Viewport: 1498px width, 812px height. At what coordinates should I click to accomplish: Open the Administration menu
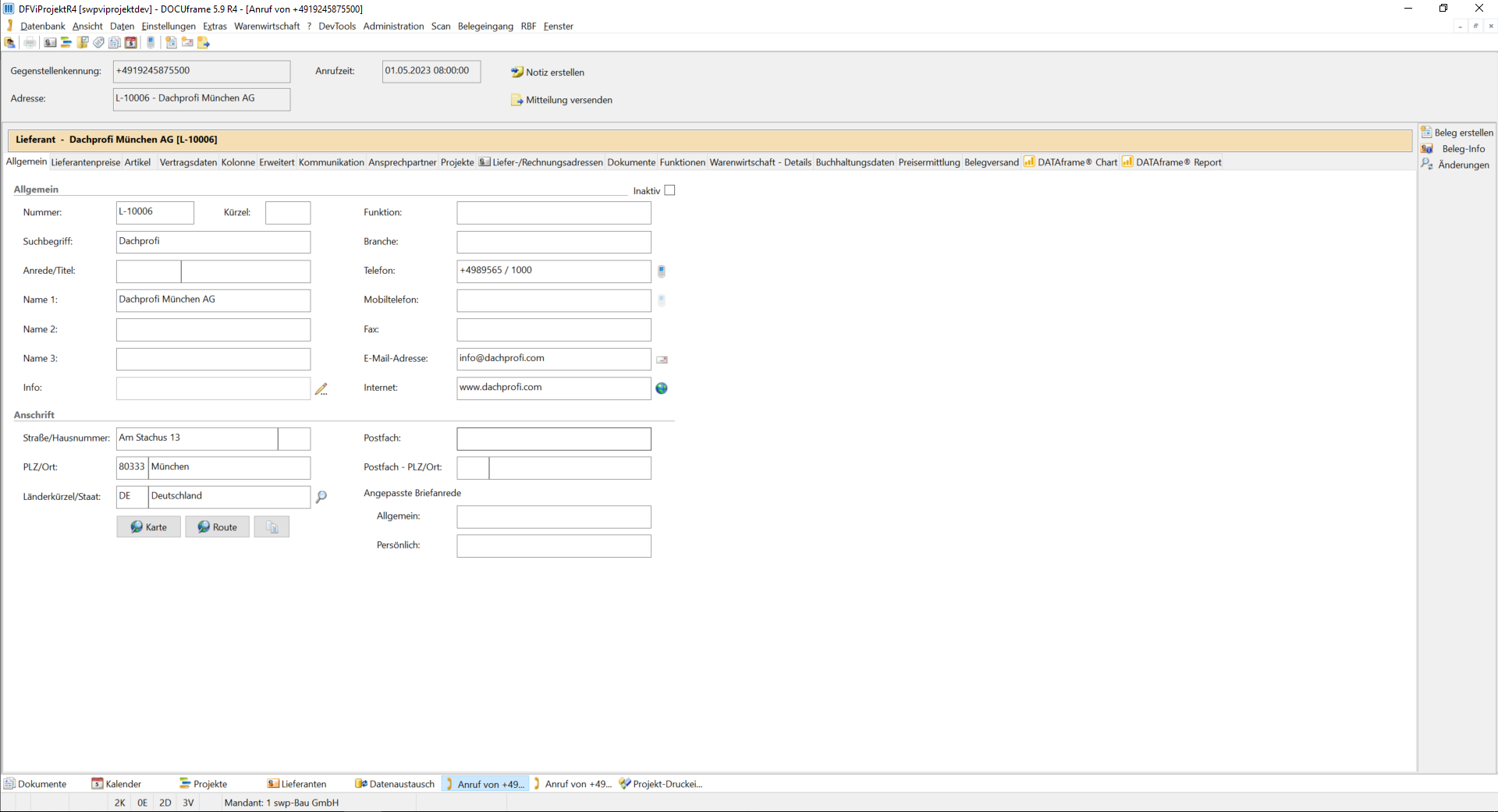click(393, 26)
